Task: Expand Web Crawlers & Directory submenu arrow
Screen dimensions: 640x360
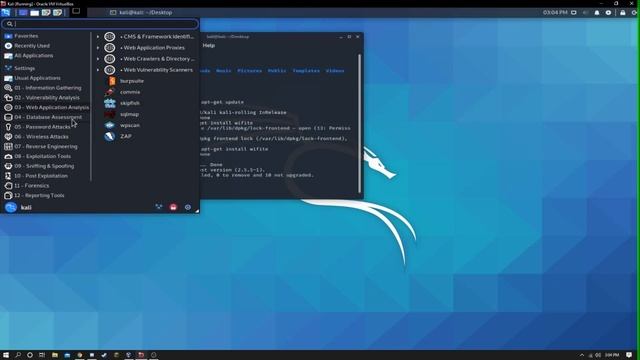Action: pyautogui.click(x=98, y=59)
